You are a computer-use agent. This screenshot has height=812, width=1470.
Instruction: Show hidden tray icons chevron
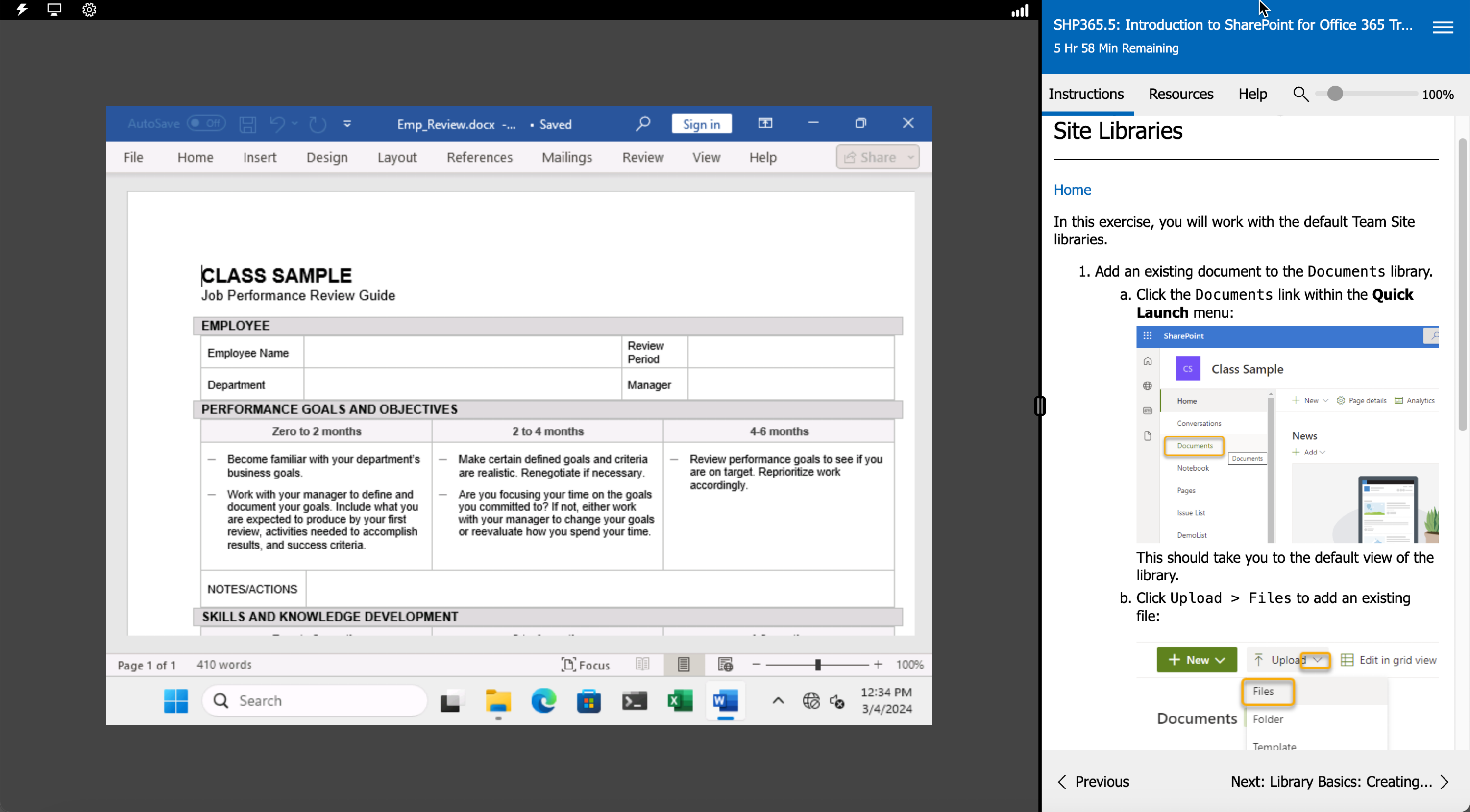click(x=778, y=701)
